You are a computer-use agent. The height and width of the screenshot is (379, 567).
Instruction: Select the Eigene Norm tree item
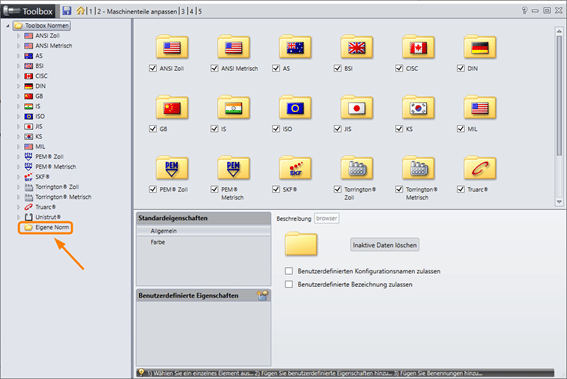pos(52,227)
